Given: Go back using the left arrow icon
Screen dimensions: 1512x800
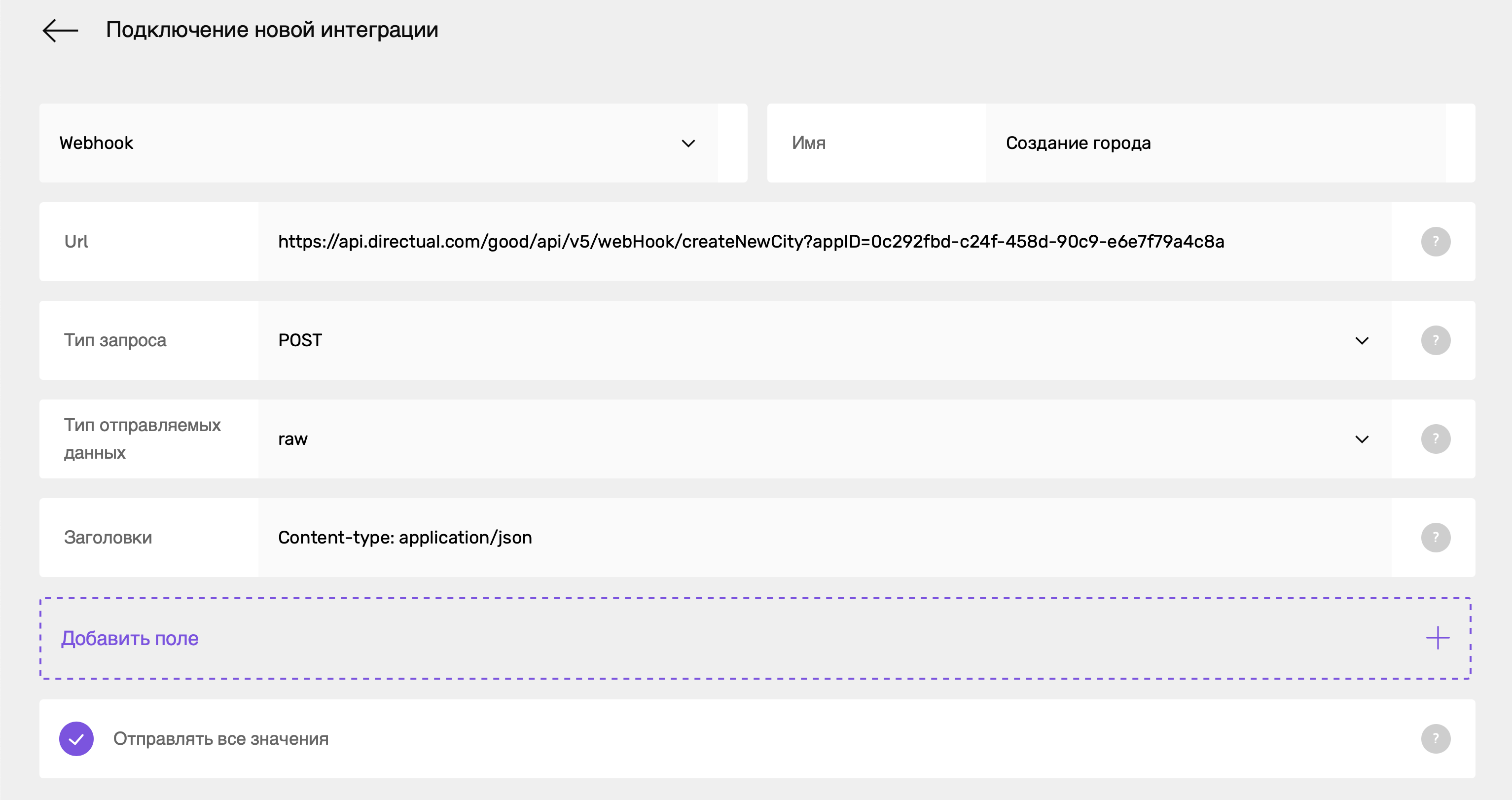Looking at the screenshot, I should [61, 31].
